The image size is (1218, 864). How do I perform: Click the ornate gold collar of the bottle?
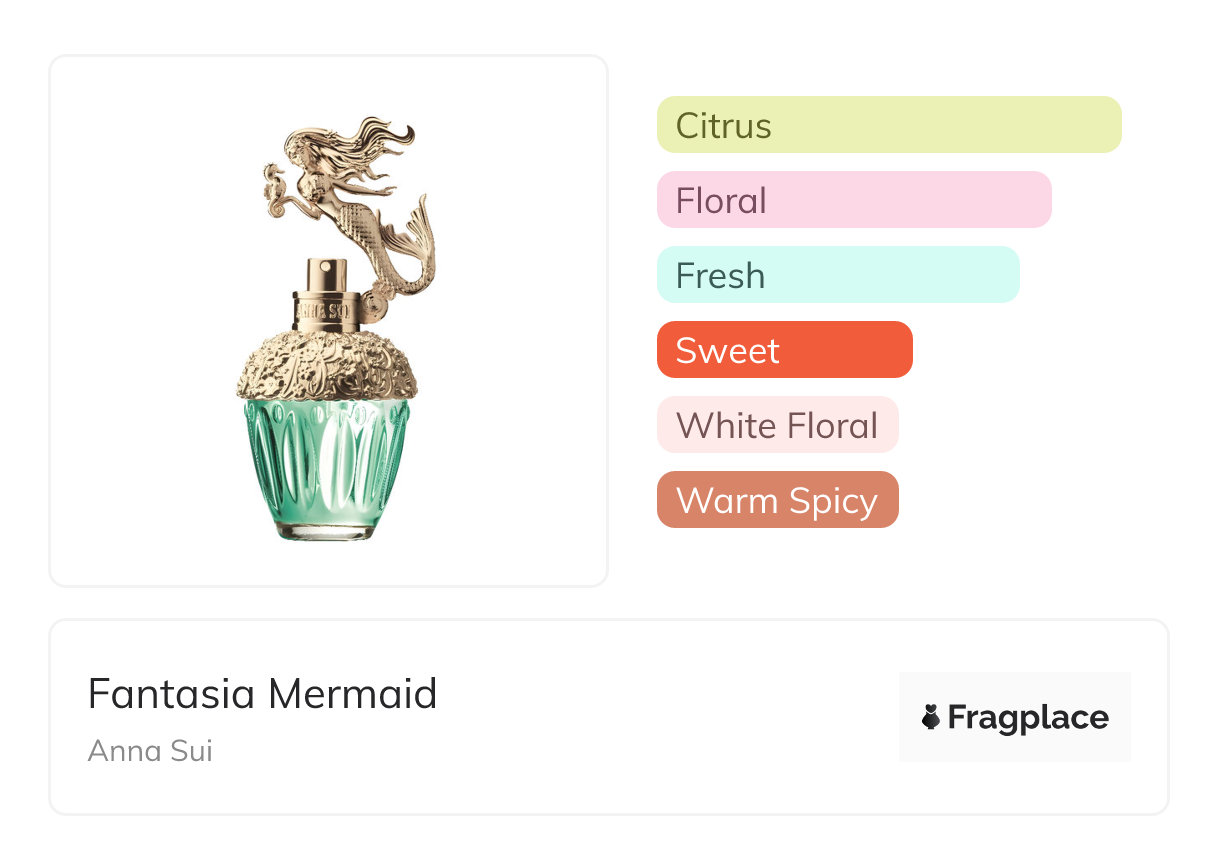pos(326,367)
